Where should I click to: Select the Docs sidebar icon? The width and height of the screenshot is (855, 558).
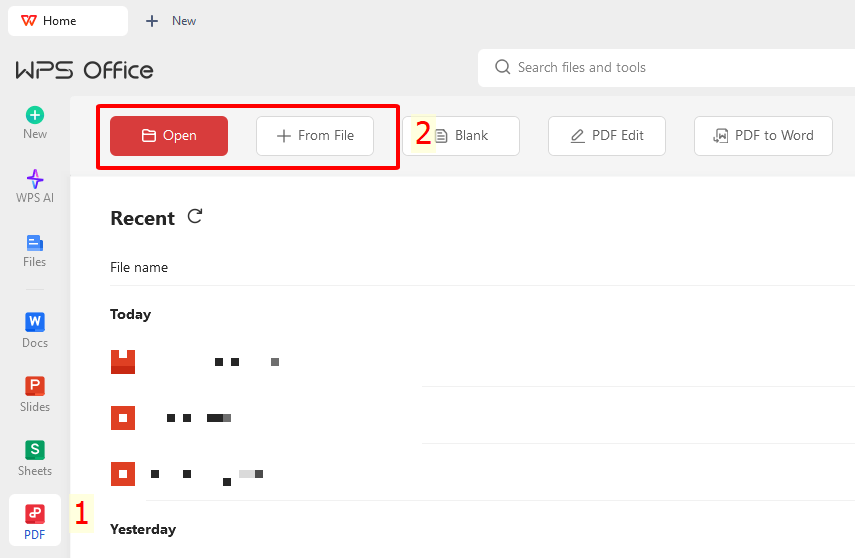[x=35, y=322]
